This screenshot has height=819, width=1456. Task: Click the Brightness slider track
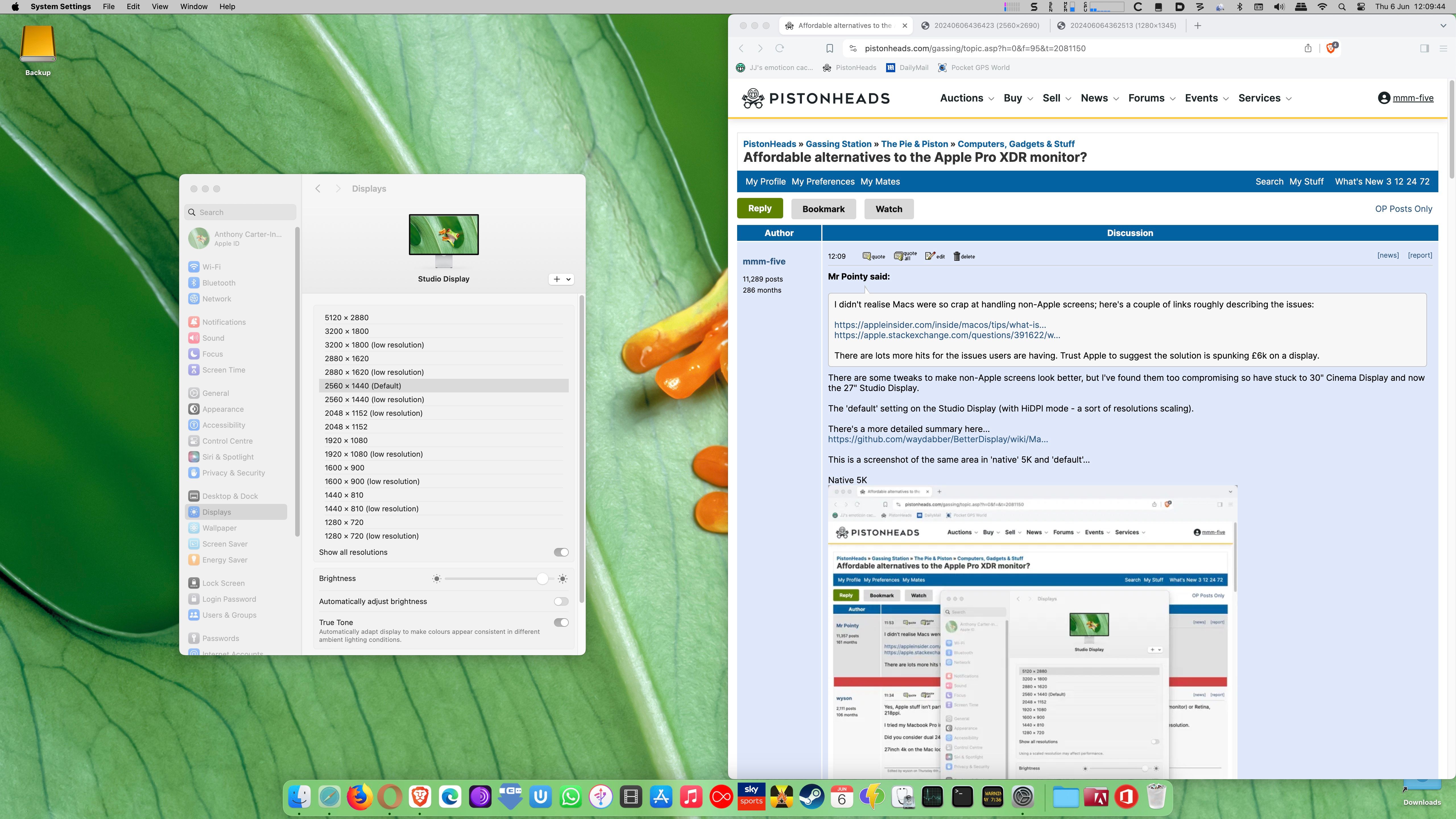(x=492, y=579)
